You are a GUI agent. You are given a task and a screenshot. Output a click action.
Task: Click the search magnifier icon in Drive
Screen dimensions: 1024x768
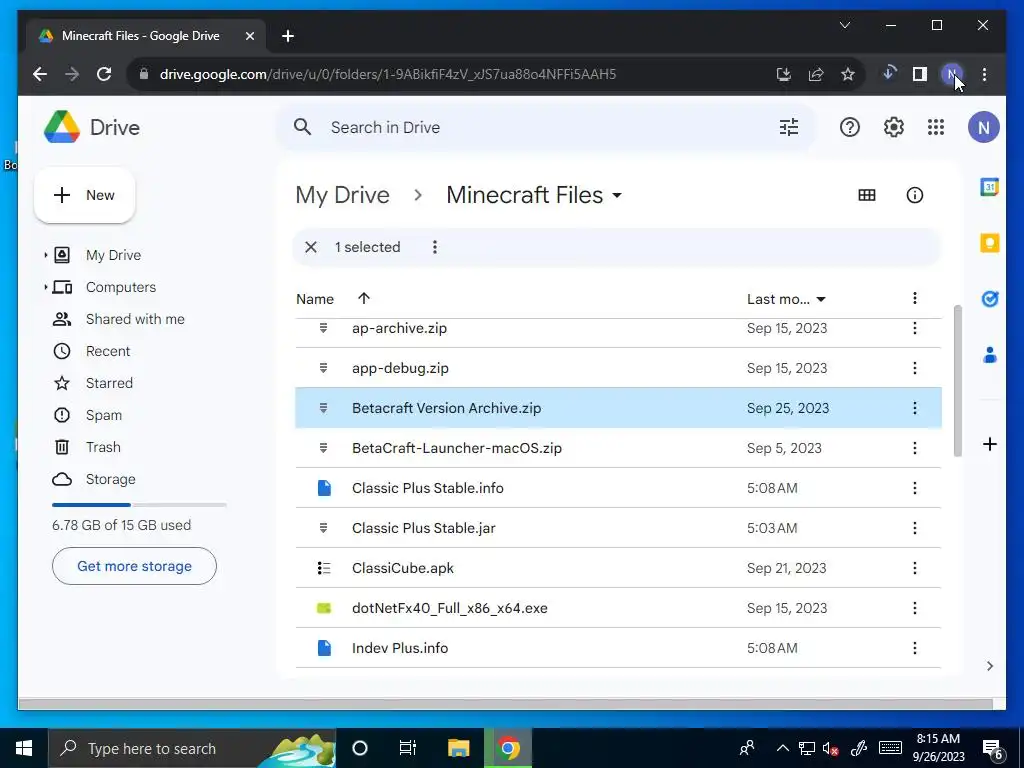tap(302, 127)
